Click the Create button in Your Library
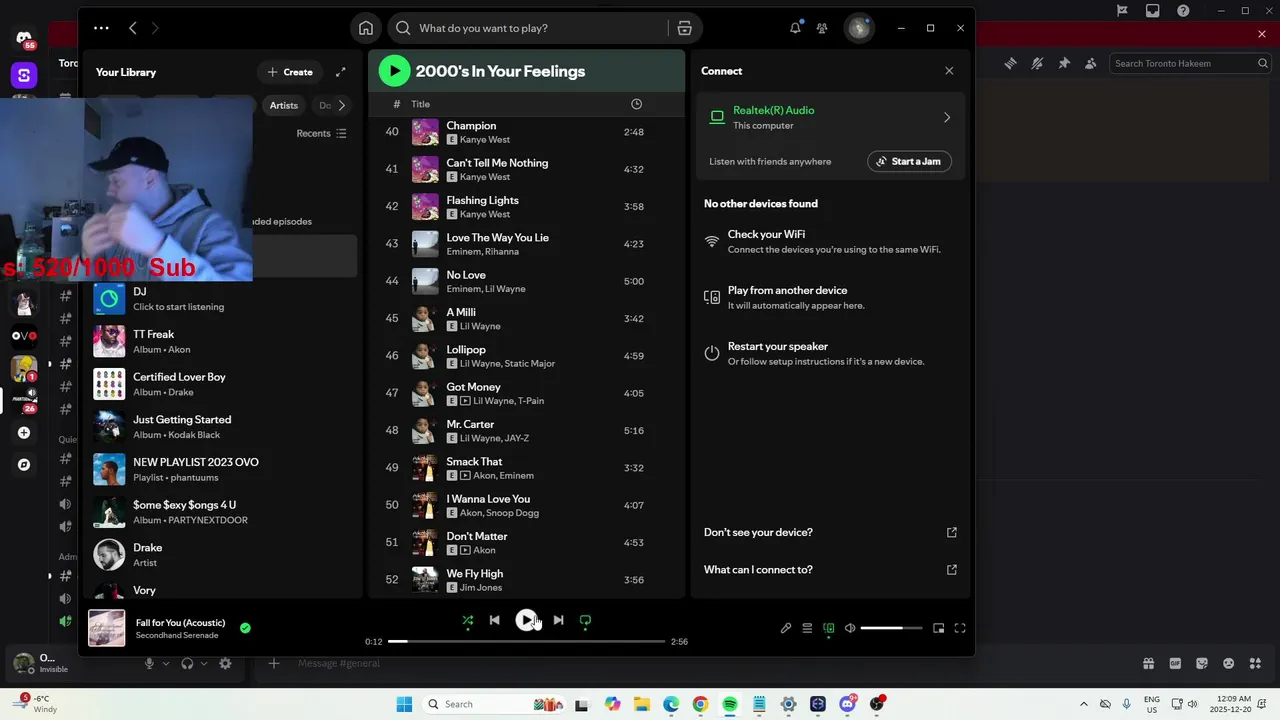Image resolution: width=1280 pixels, height=720 pixels. pyautogui.click(x=290, y=72)
